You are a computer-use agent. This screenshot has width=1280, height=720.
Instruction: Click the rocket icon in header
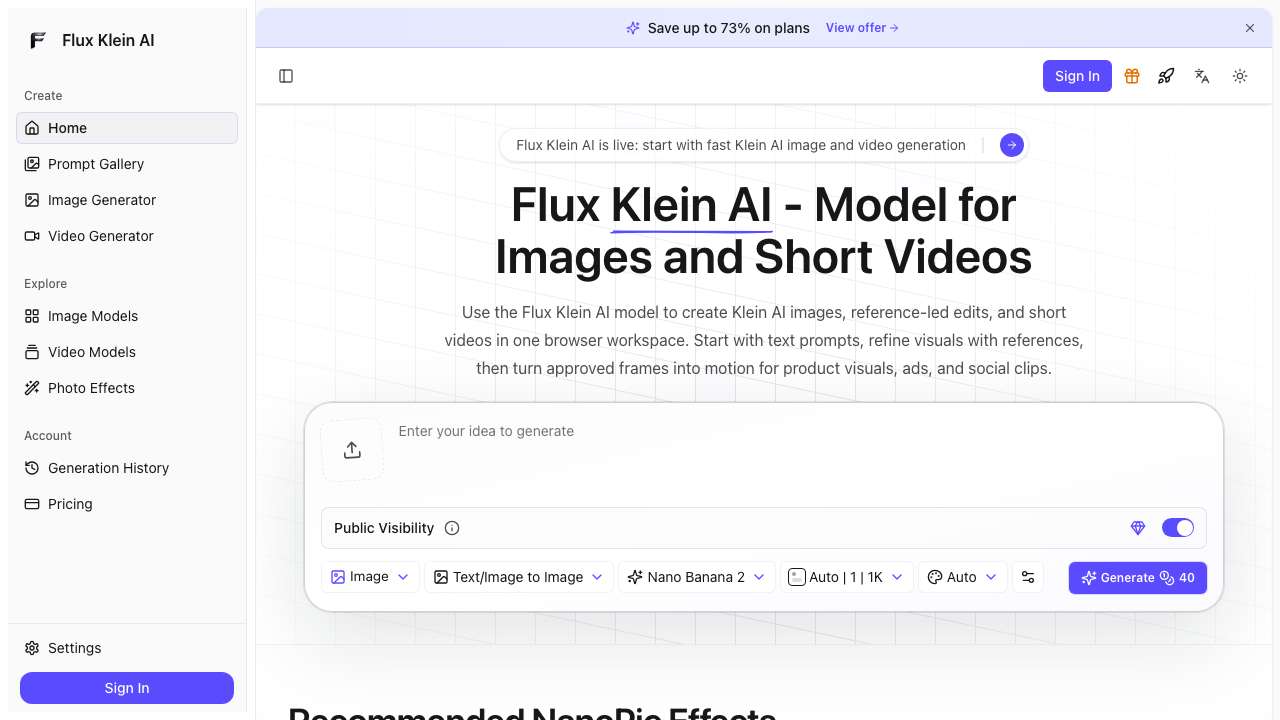(x=1166, y=76)
